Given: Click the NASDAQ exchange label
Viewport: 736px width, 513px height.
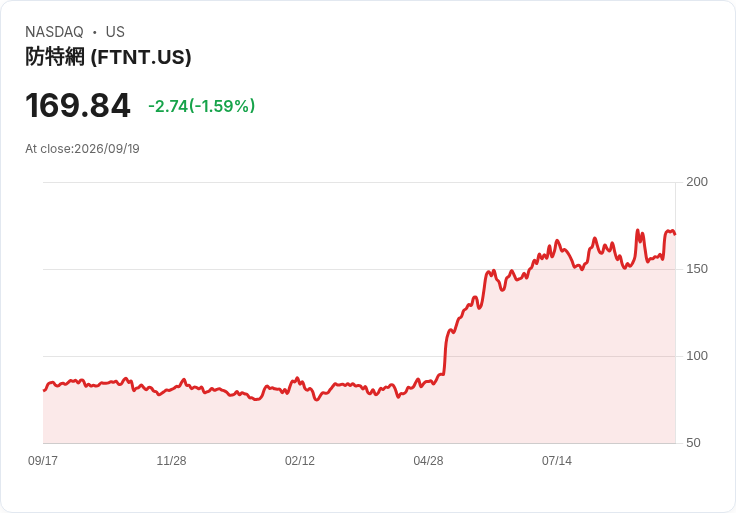Looking at the screenshot, I should [x=54, y=32].
